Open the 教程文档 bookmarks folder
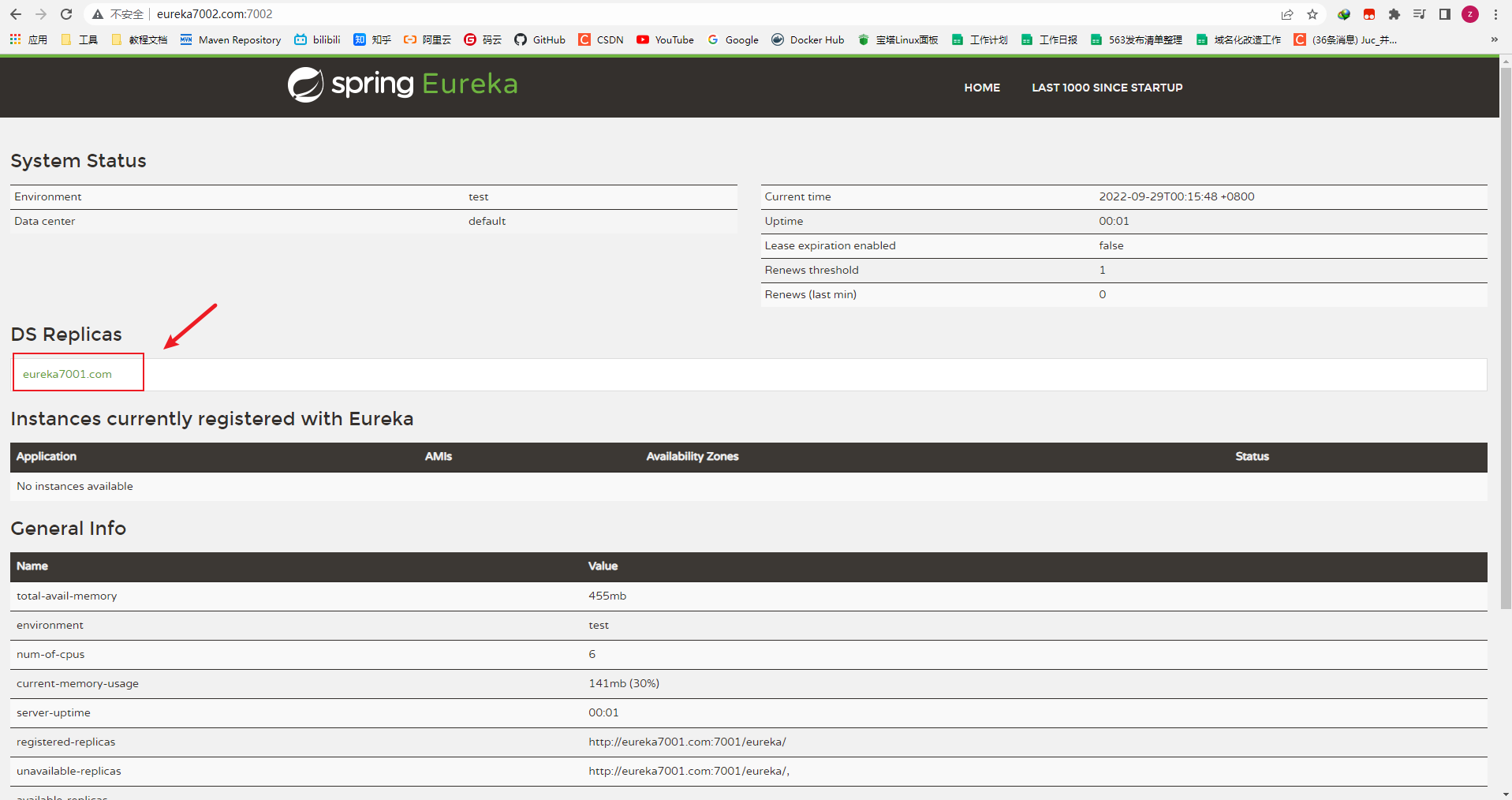 pyautogui.click(x=140, y=39)
